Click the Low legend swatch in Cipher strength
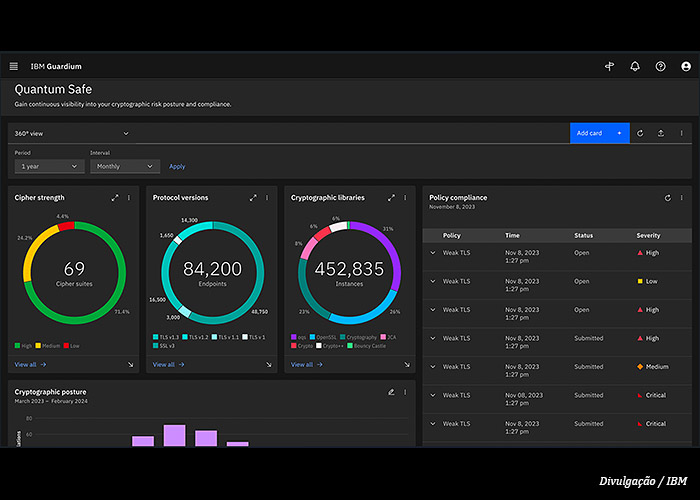 tap(66, 346)
